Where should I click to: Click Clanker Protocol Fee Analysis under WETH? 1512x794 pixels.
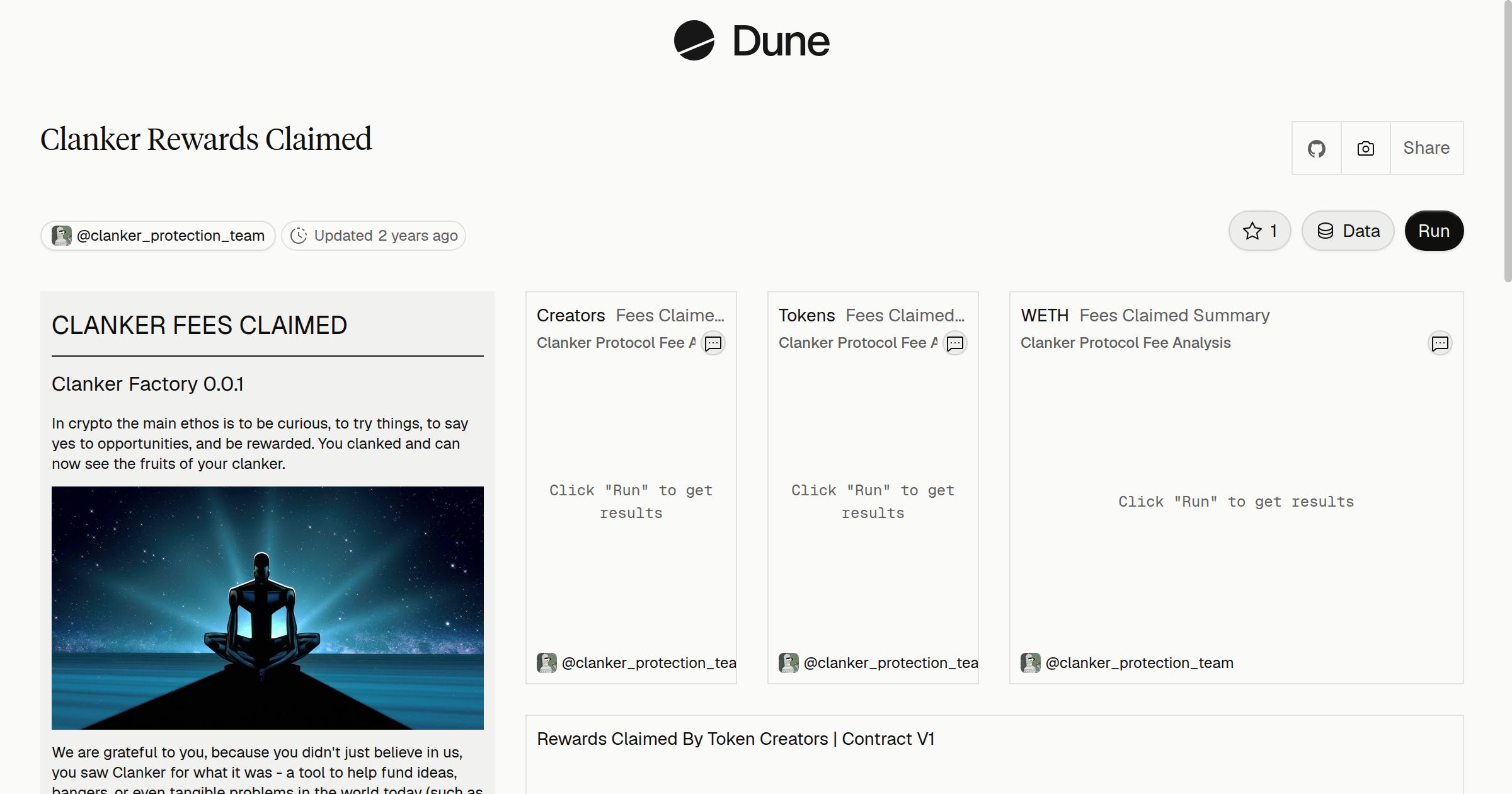pyautogui.click(x=1125, y=343)
